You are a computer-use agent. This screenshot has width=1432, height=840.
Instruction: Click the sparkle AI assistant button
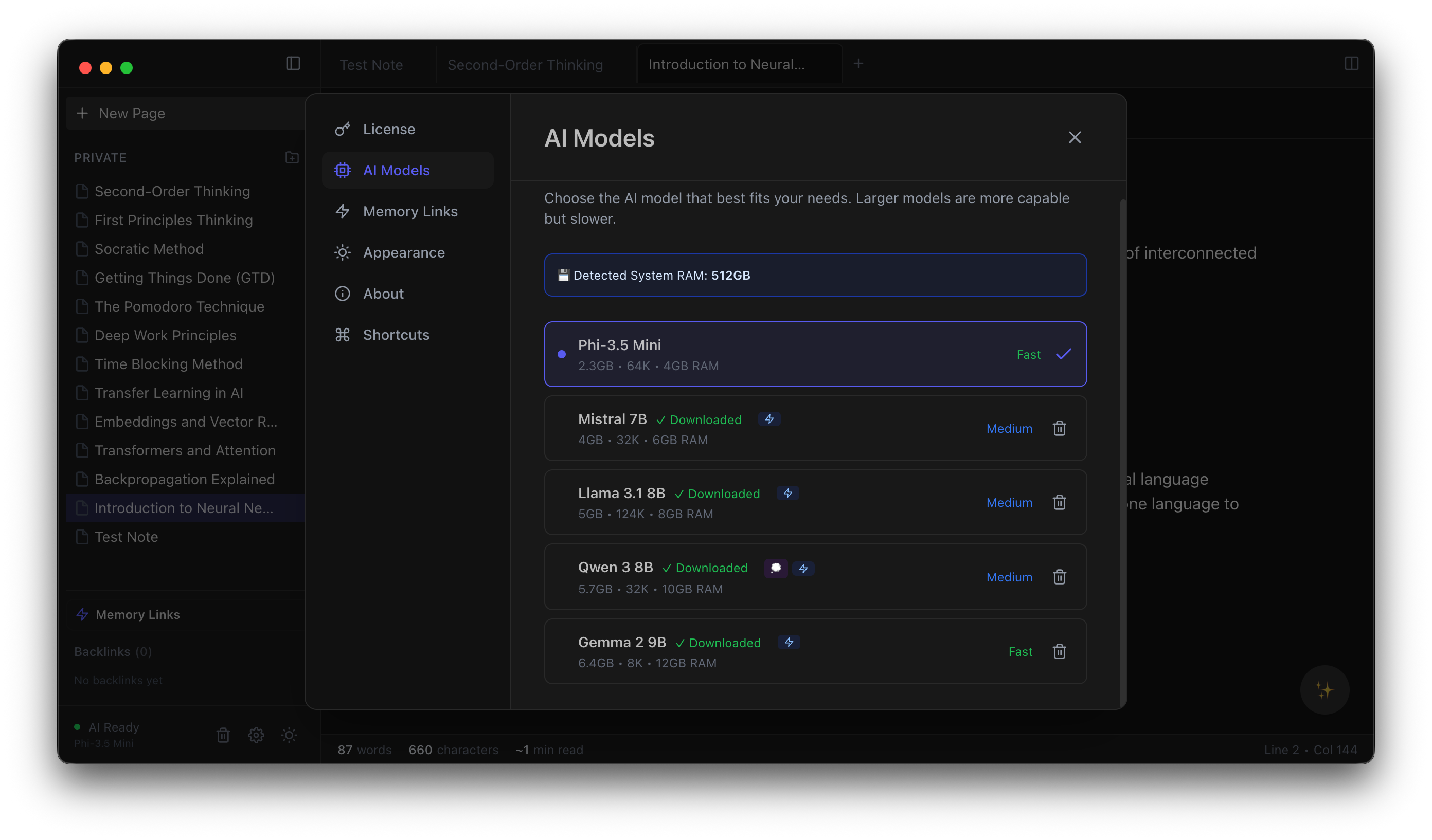coord(1324,689)
